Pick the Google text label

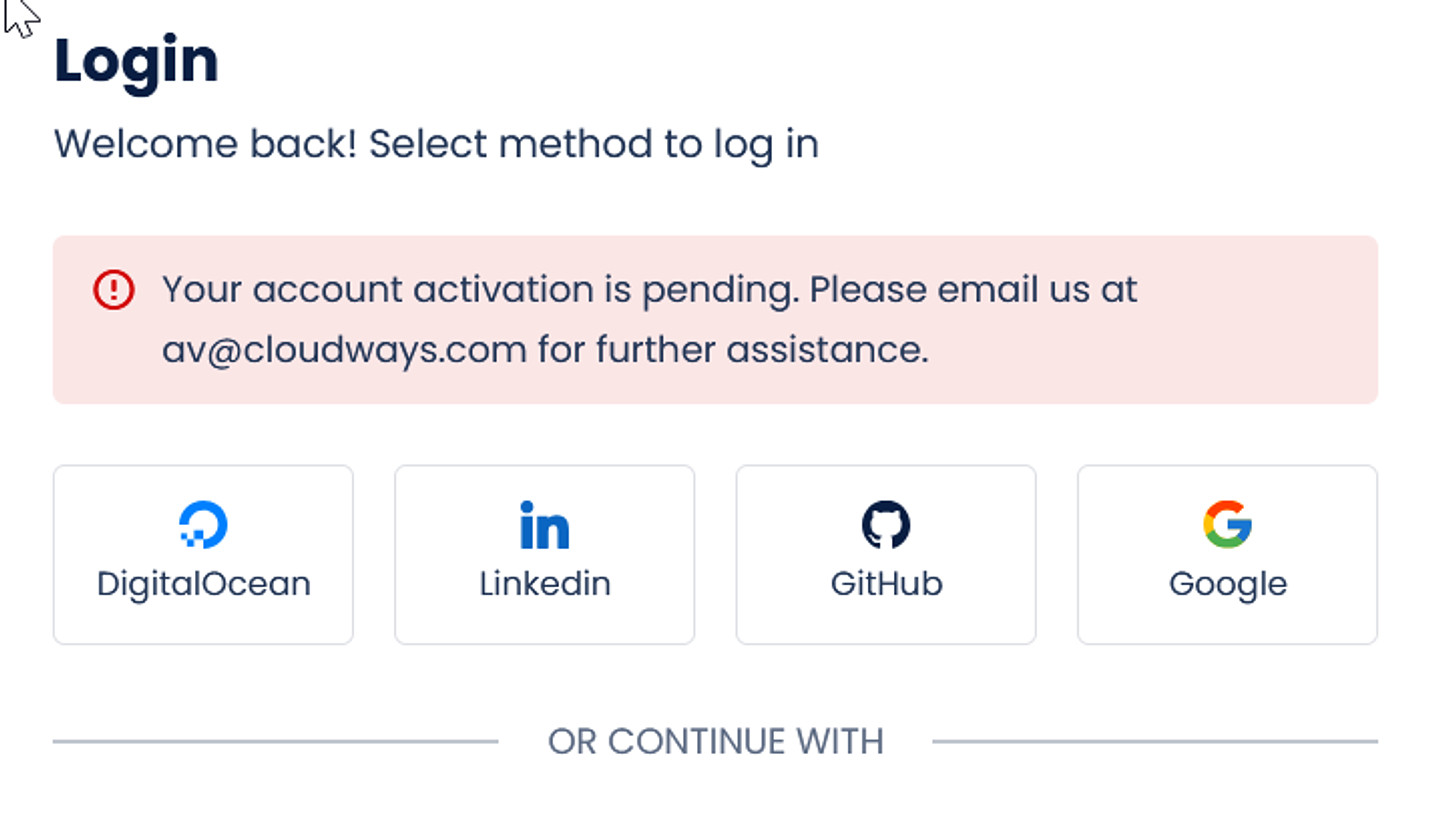coord(1227,584)
